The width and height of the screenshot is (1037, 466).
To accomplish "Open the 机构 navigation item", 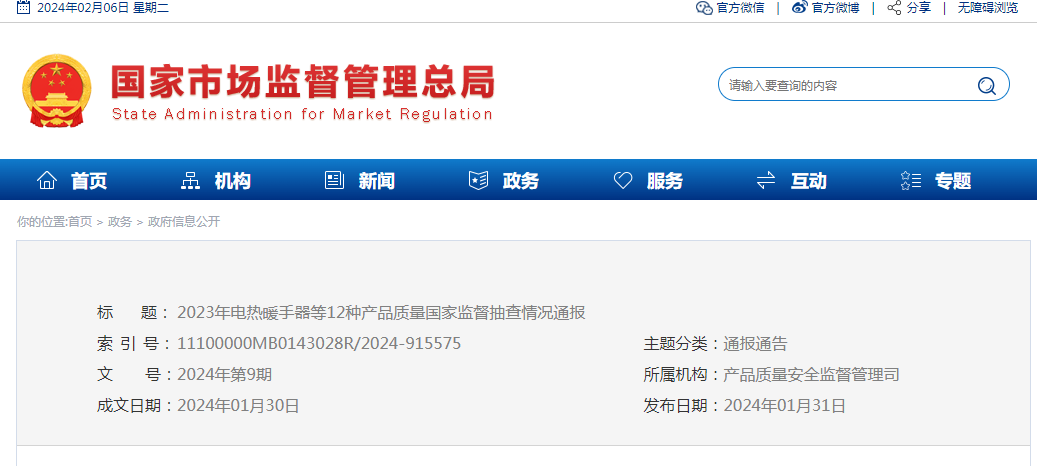I will (233, 180).
